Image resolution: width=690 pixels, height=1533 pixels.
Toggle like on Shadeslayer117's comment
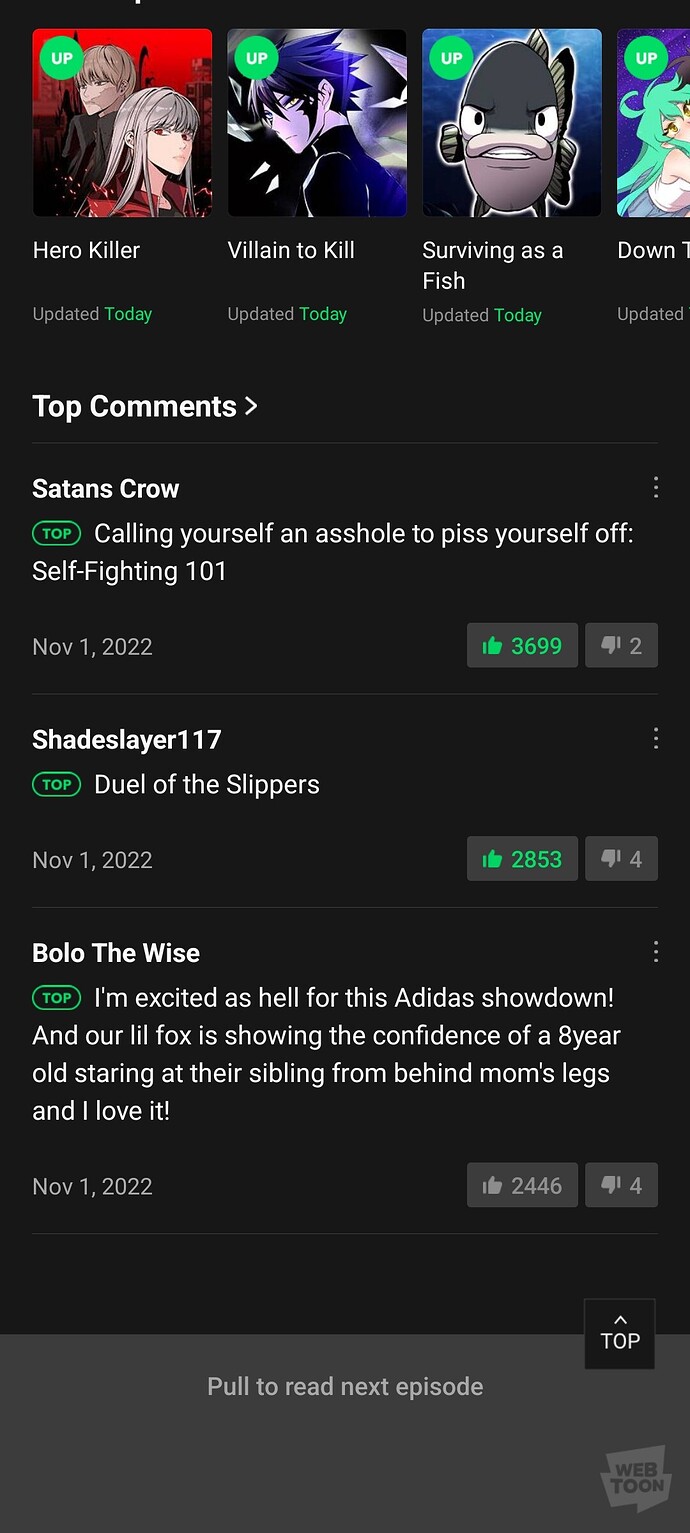522,859
